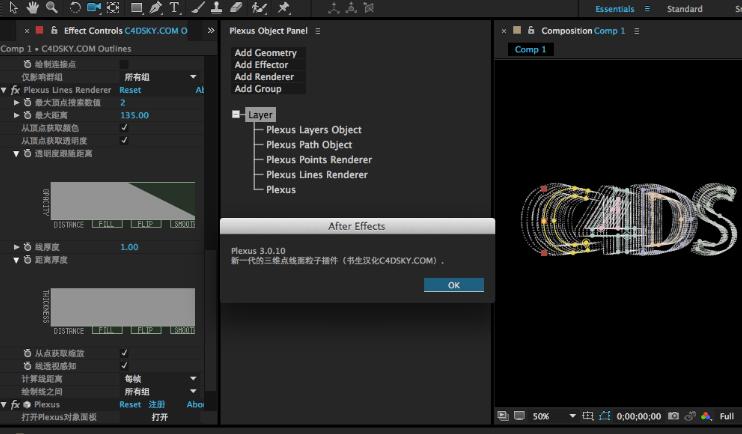Select the Pen tool
The width and height of the screenshot is (742, 434).
click(154, 8)
